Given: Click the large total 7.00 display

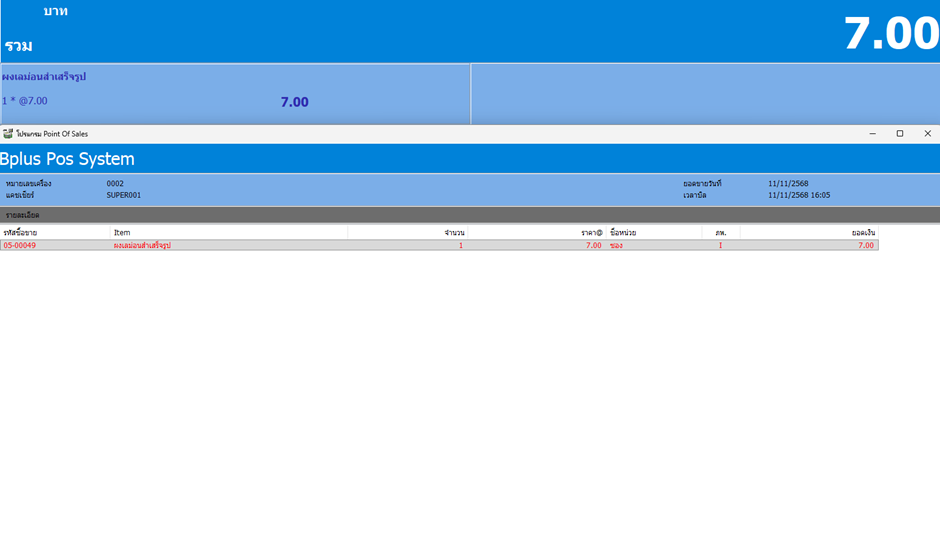Looking at the screenshot, I should pos(890,34).
